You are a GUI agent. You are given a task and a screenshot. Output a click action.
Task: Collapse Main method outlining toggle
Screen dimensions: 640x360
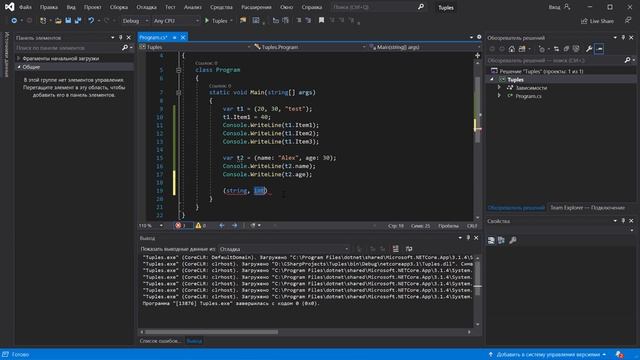(x=178, y=93)
